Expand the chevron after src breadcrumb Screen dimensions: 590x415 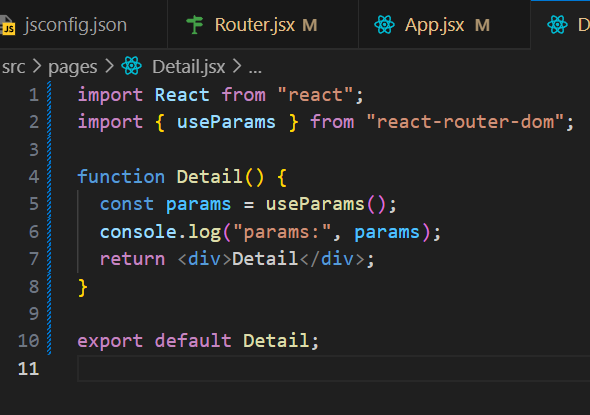(37, 67)
